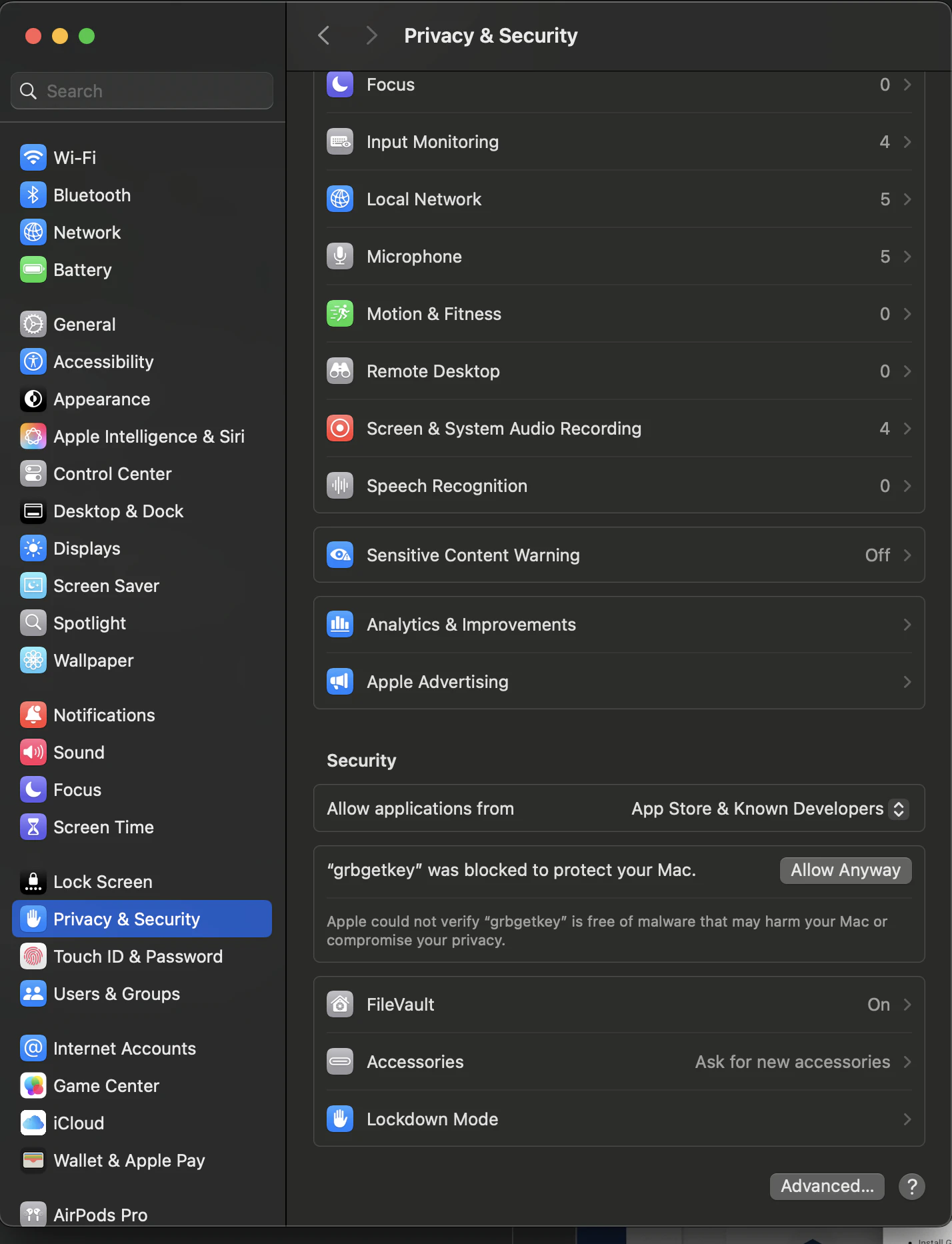Open the Game Center icon
This screenshot has height=1244, width=952.
click(x=33, y=1086)
